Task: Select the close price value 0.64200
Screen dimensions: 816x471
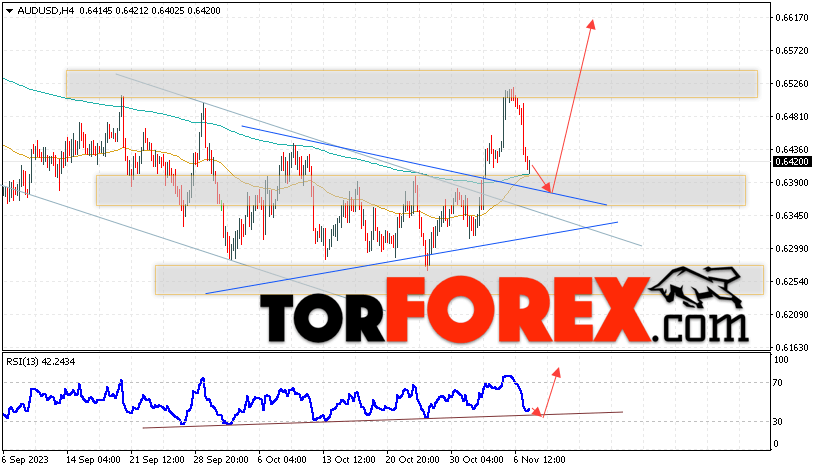Action: [205, 10]
